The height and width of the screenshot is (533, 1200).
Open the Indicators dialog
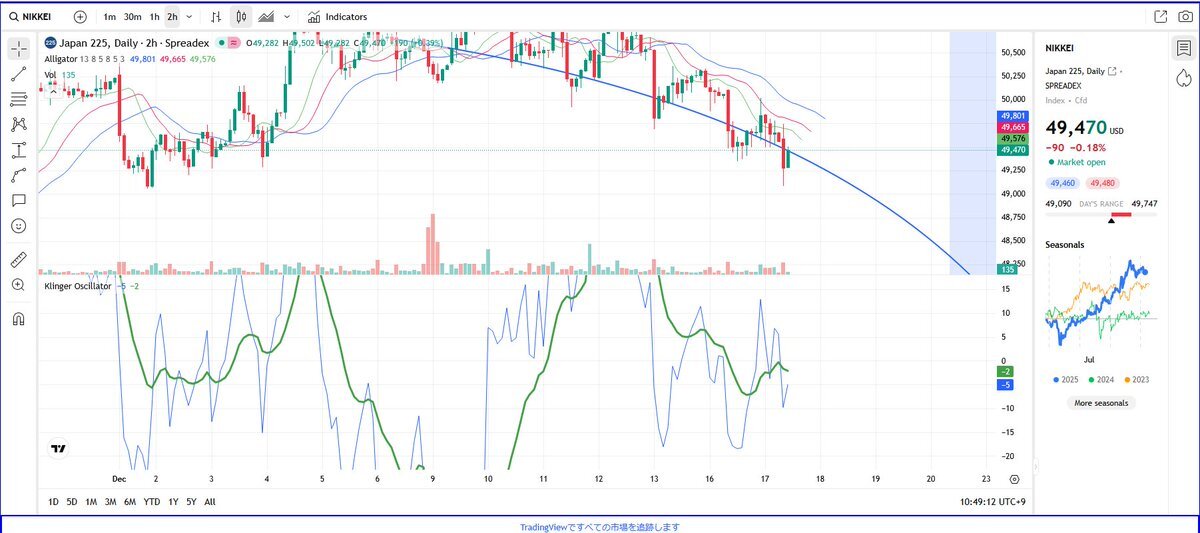tap(338, 17)
